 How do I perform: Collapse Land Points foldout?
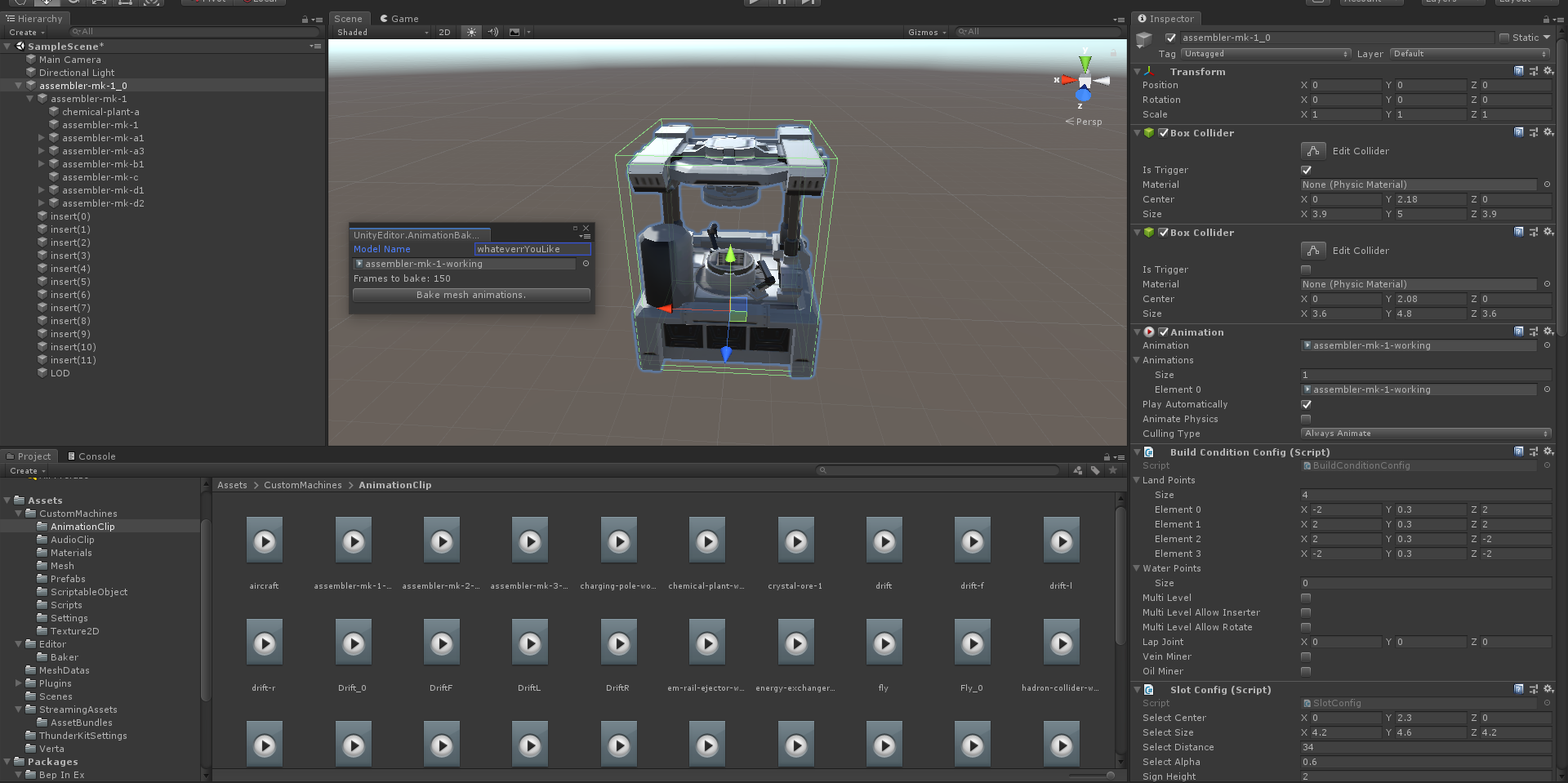pos(1136,480)
